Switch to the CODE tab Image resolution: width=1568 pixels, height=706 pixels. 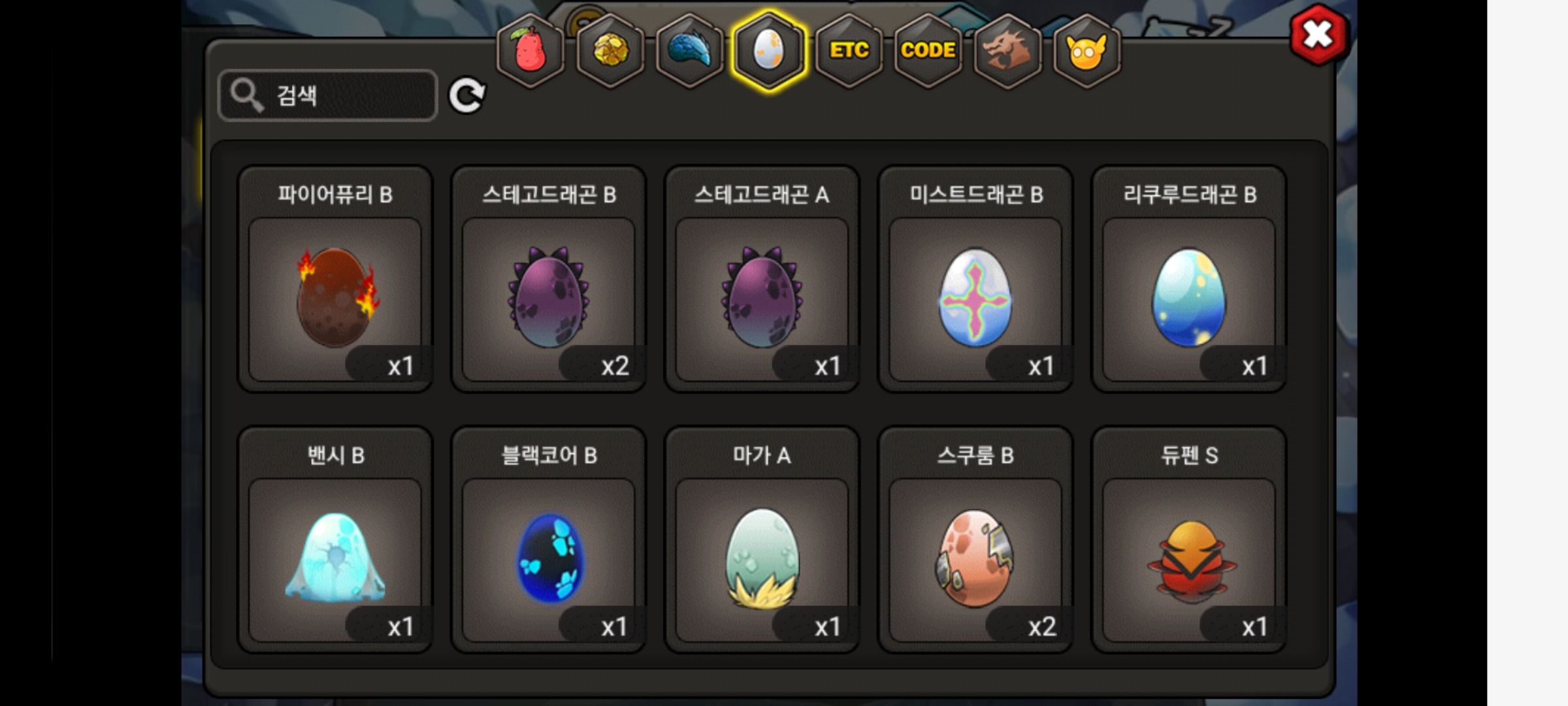[x=928, y=50]
